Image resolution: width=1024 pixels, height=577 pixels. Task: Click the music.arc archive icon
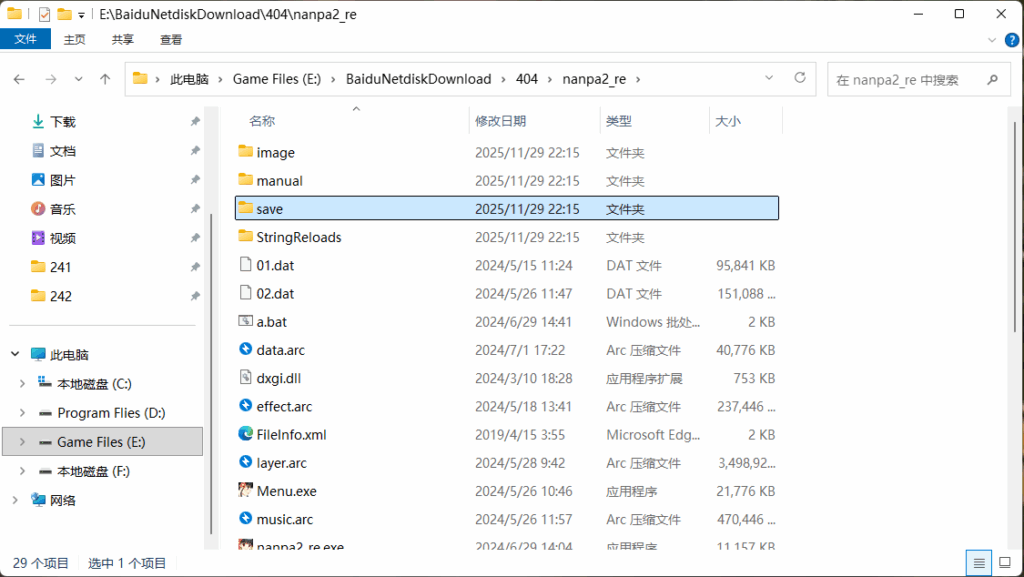tap(246, 518)
